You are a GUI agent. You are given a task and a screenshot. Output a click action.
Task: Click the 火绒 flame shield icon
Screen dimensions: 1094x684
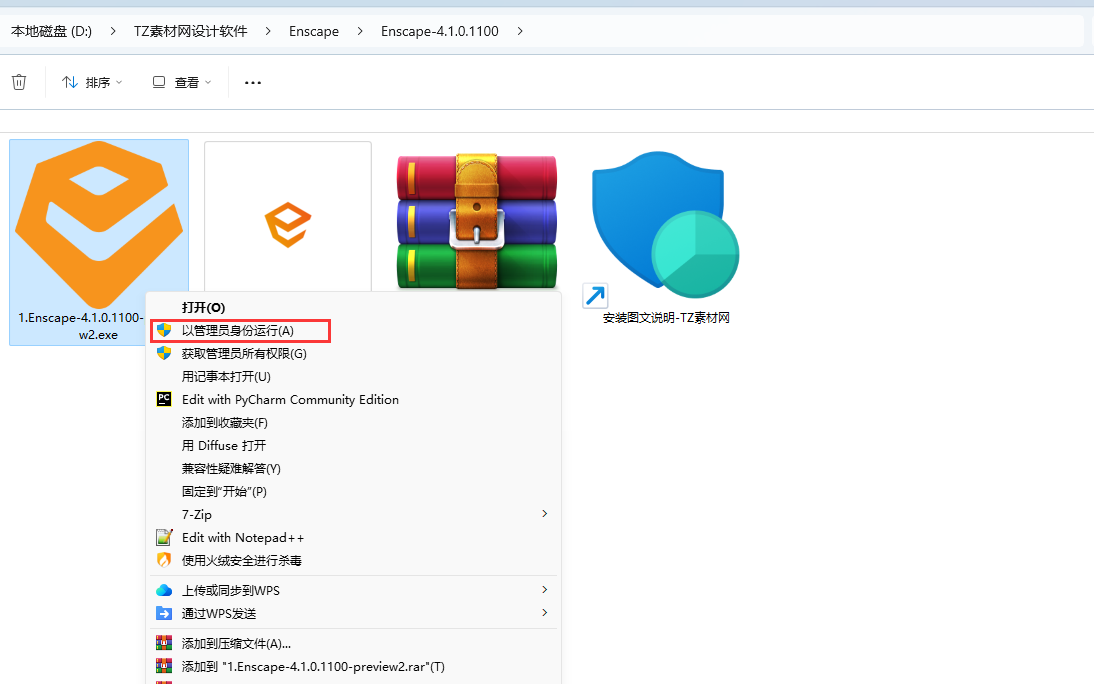tap(164, 560)
